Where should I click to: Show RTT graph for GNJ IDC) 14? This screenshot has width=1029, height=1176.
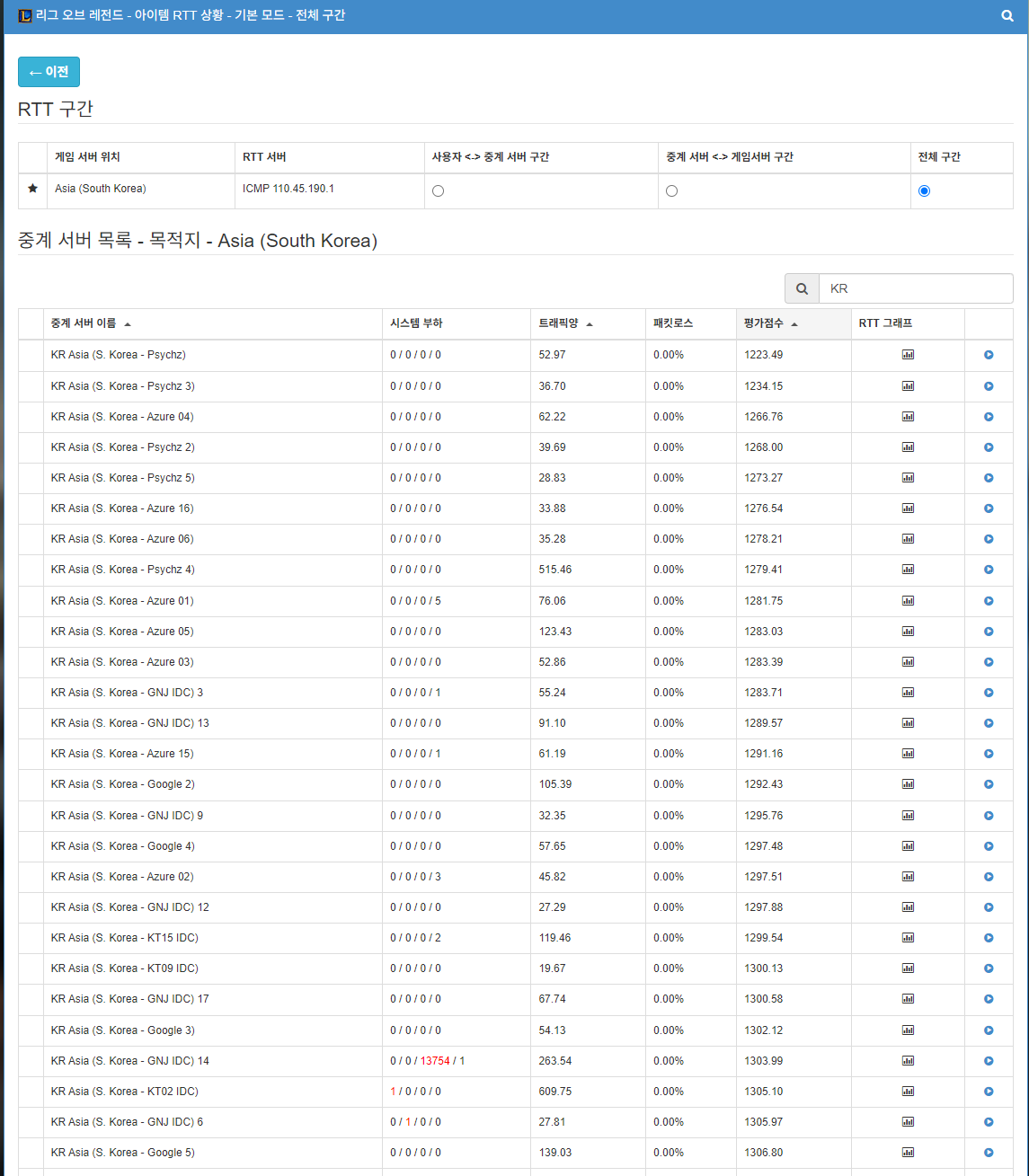point(908,1061)
